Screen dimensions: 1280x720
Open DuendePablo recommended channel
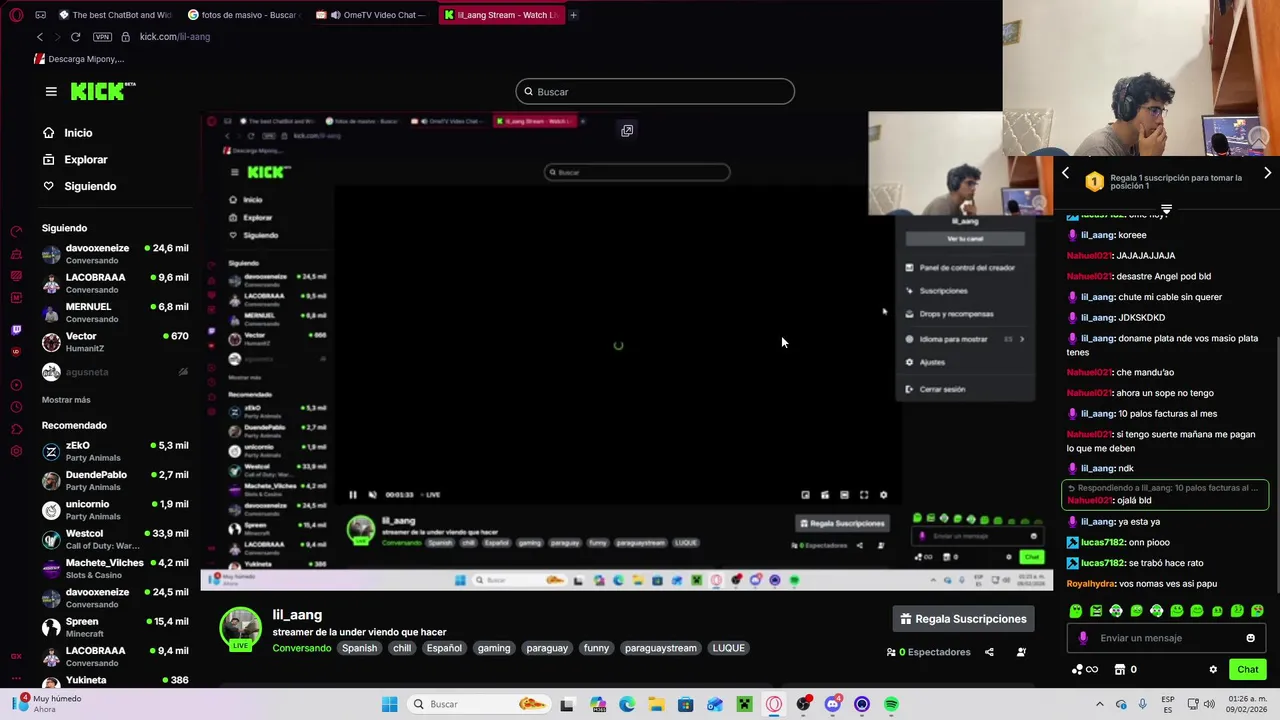tap(115, 480)
